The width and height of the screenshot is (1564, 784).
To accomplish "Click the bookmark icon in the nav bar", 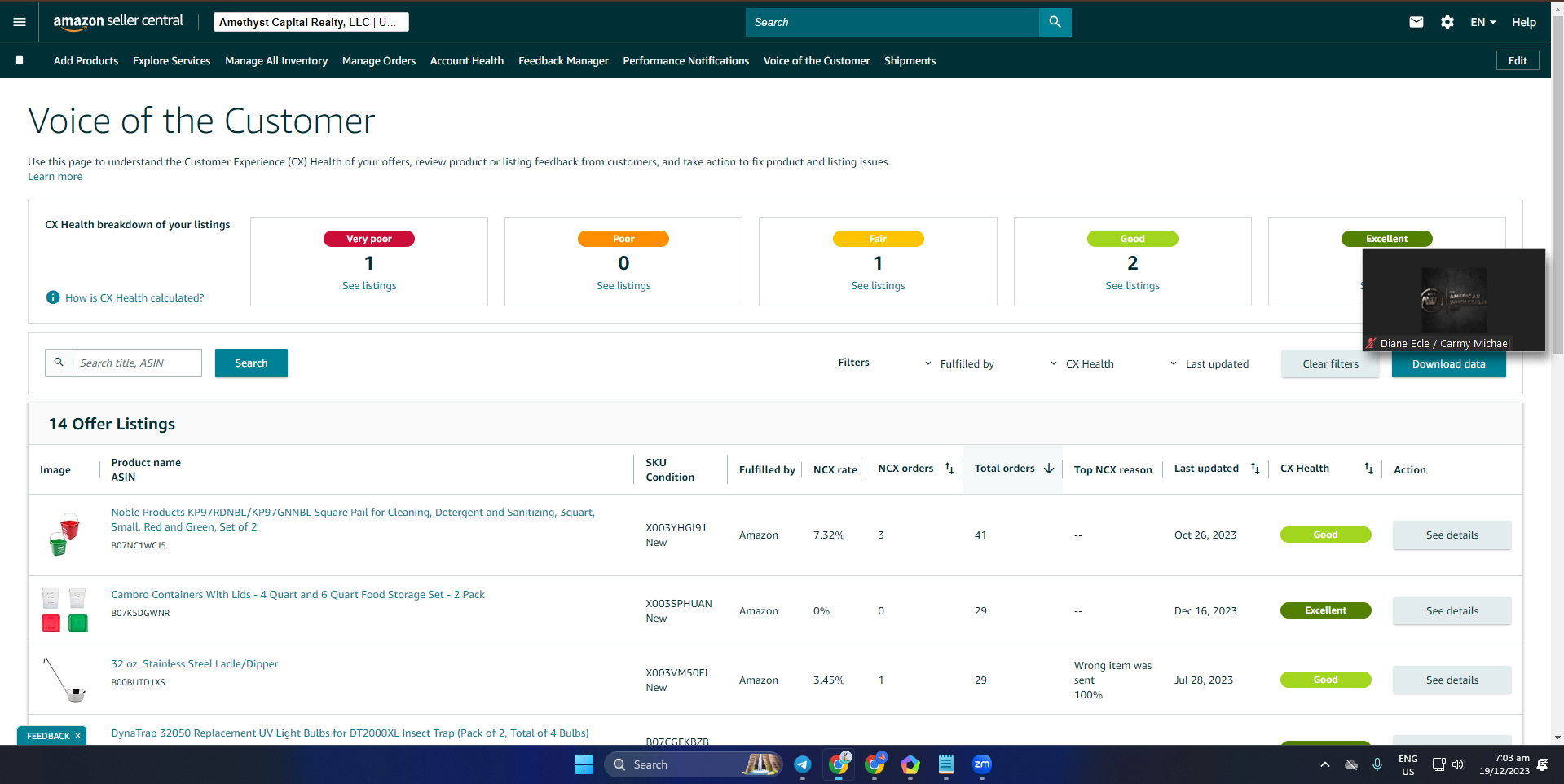I will click(20, 60).
